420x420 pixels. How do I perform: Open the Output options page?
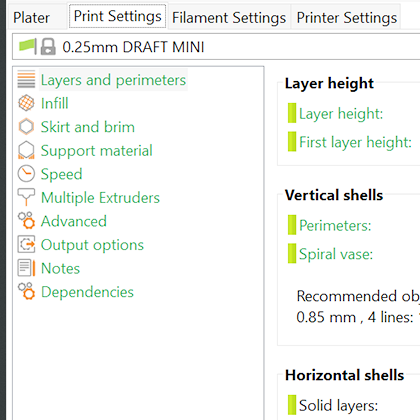click(x=92, y=245)
